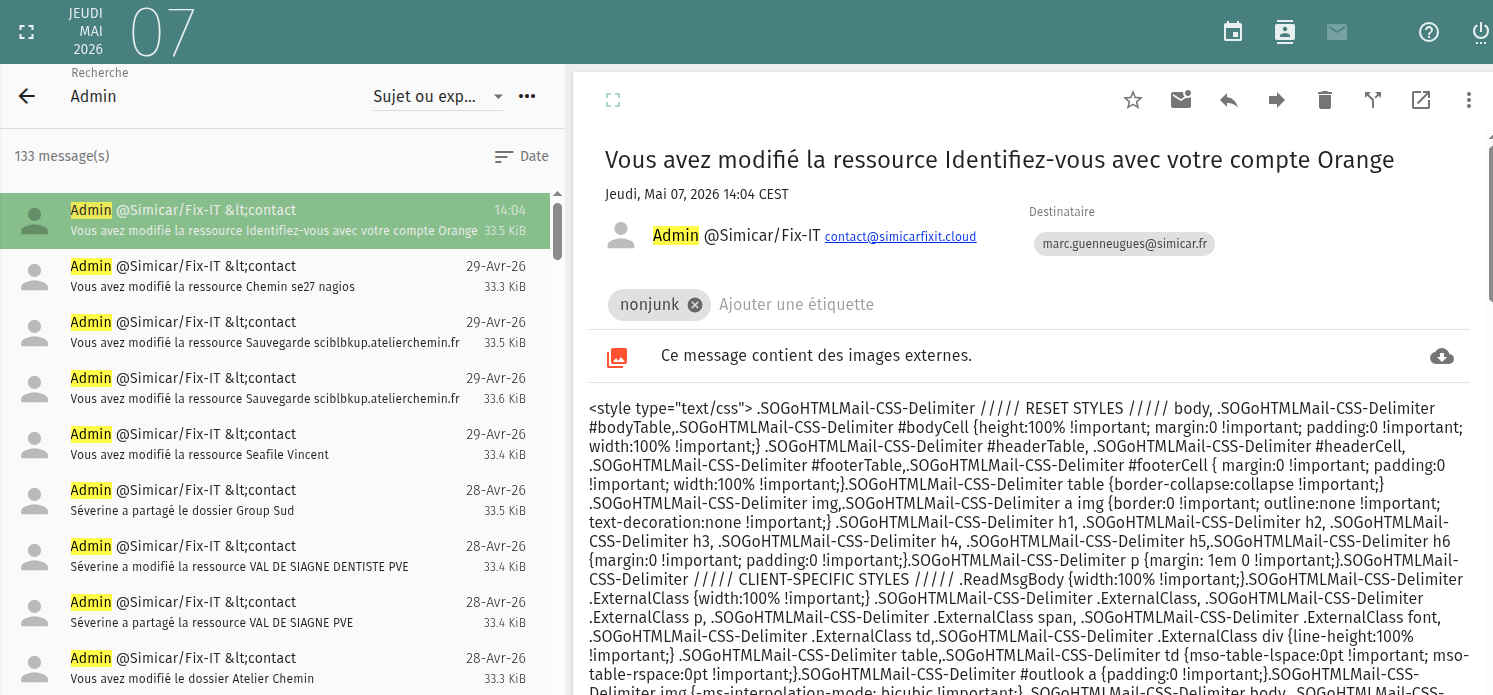Viewport: 1493px width, 695px height.
Task: Star the message as flagged
Action: (1133, 100)
